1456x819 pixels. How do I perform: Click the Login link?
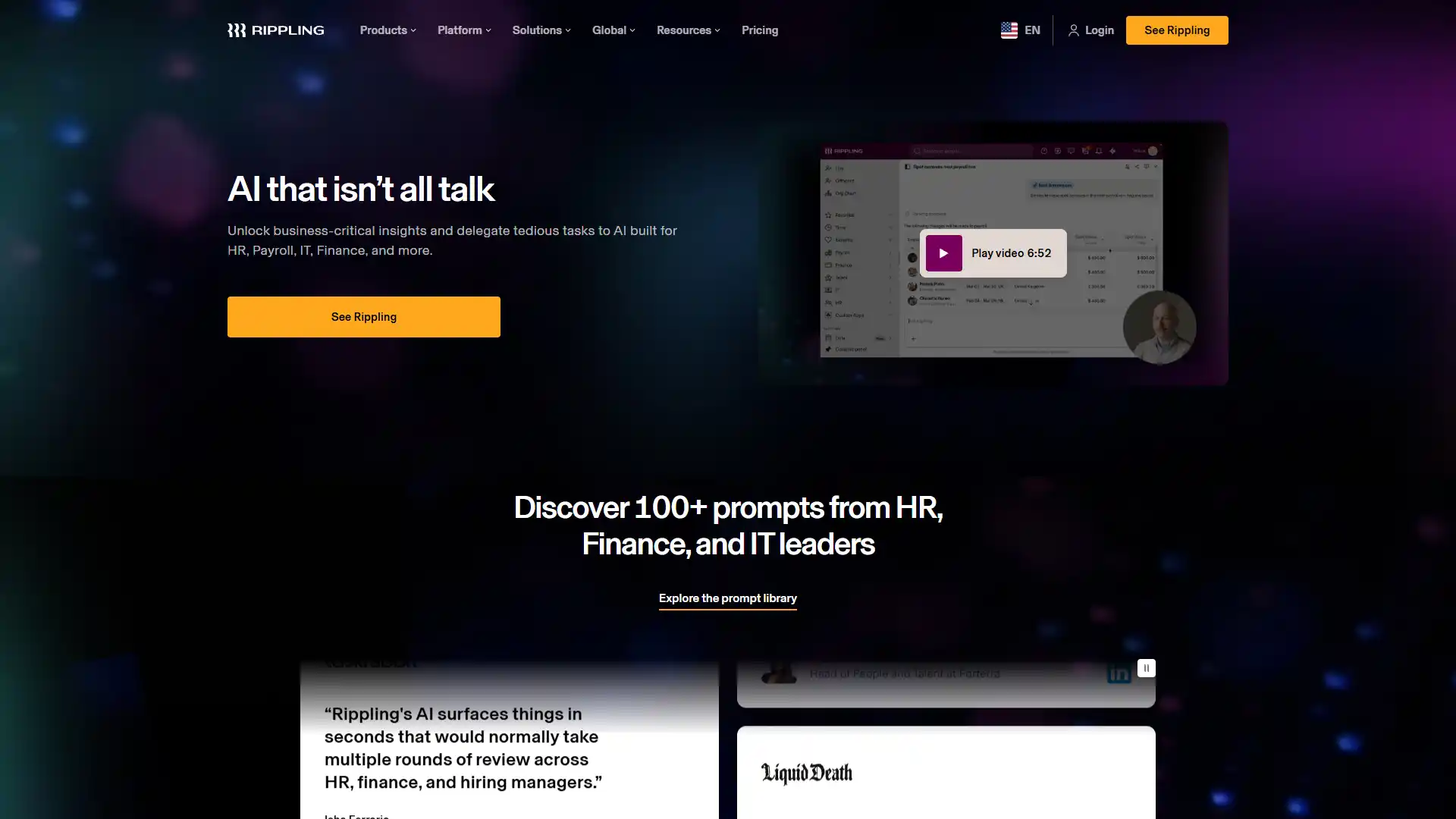pos(1091,30)
